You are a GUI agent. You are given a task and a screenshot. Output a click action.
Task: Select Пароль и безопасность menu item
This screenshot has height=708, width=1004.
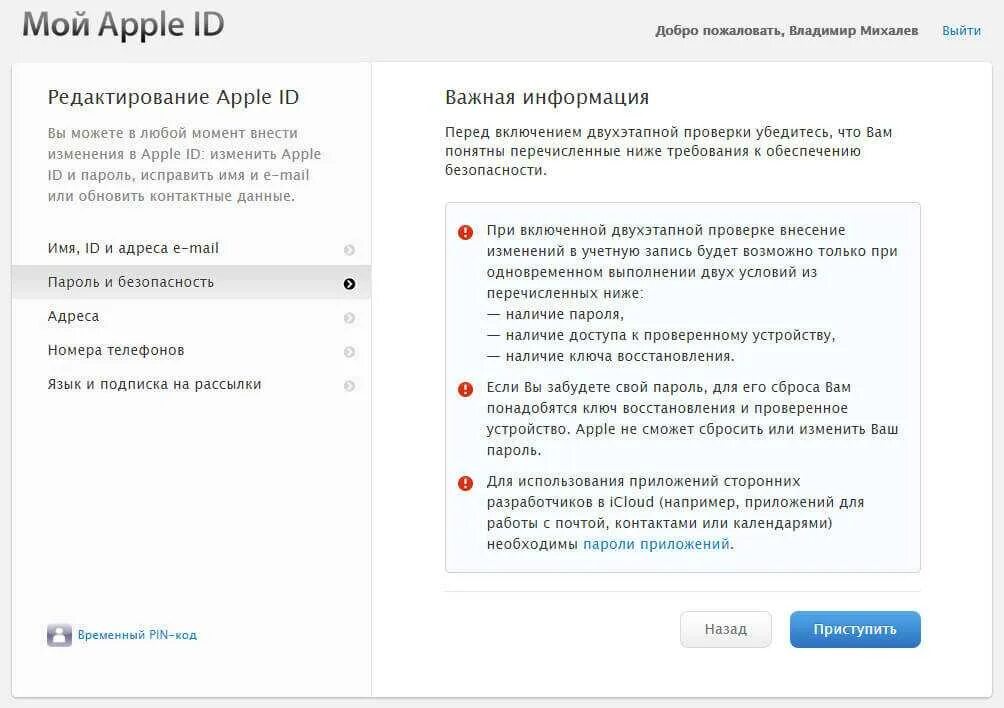[x=131, y=282]
